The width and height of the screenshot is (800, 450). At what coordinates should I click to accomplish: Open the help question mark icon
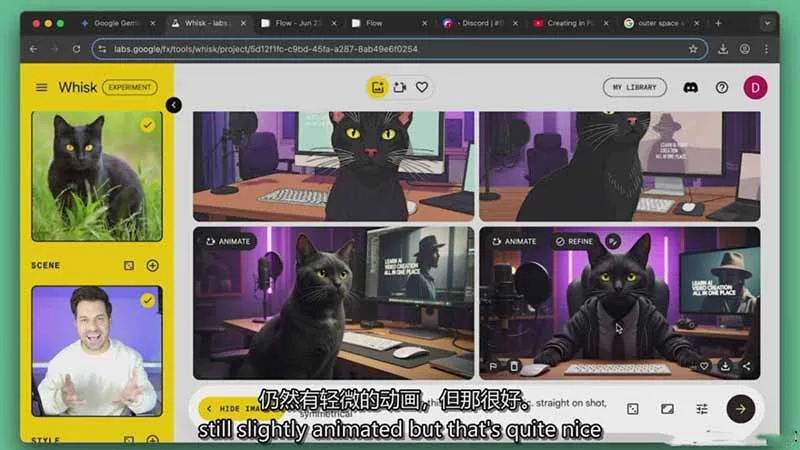(x=722, y=87)
